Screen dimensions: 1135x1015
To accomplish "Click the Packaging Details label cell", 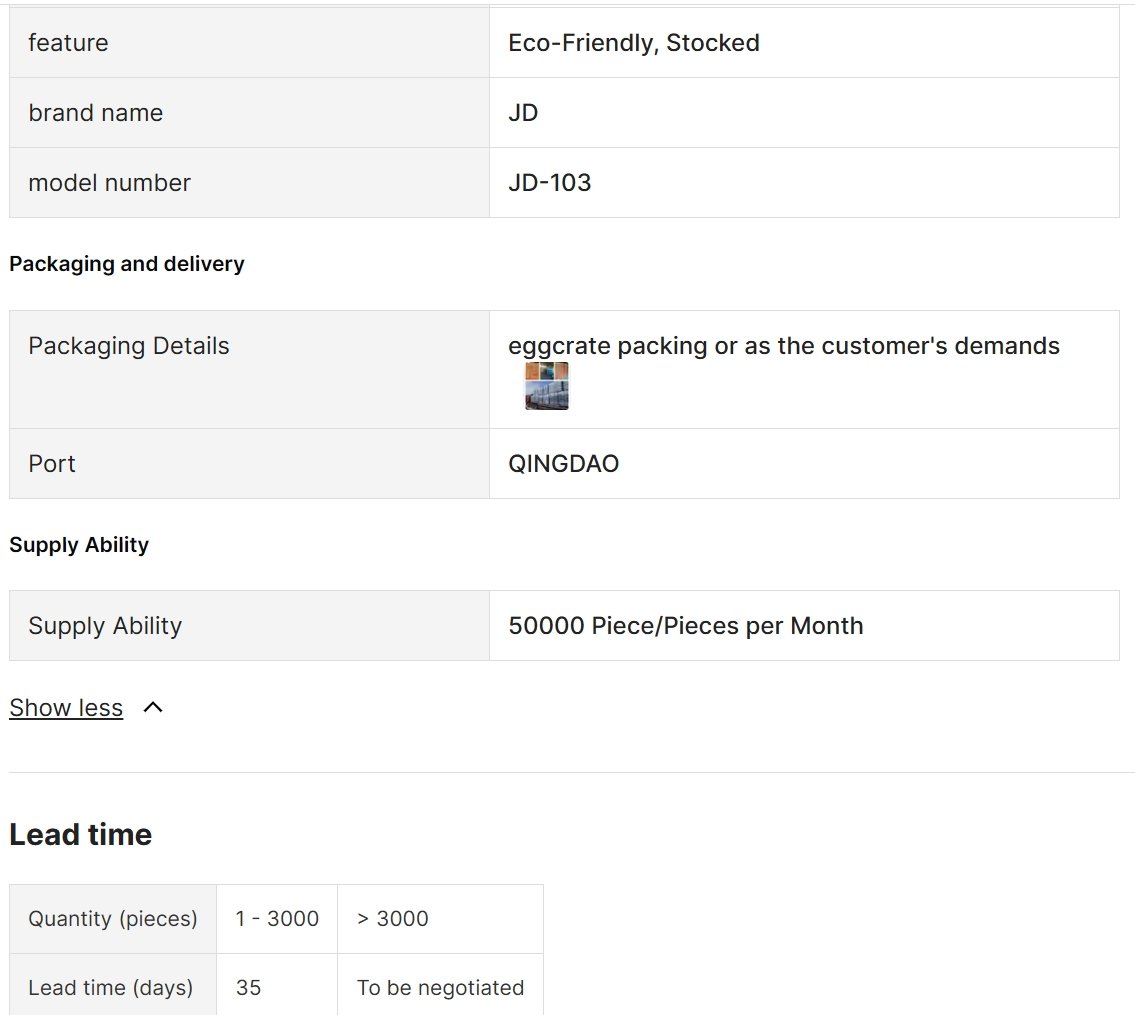I will (249, 369).
